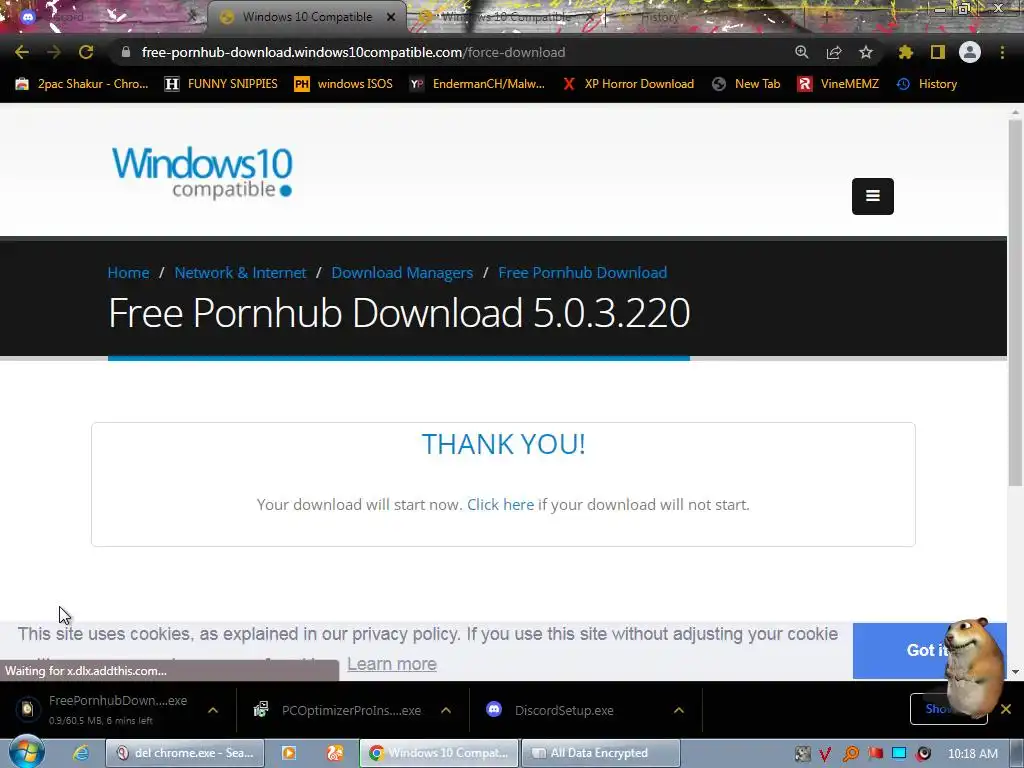The height and width of the screenshot is (768, 1024).
Task: Go to Home breadcrumb link
Action: (128, 272)
